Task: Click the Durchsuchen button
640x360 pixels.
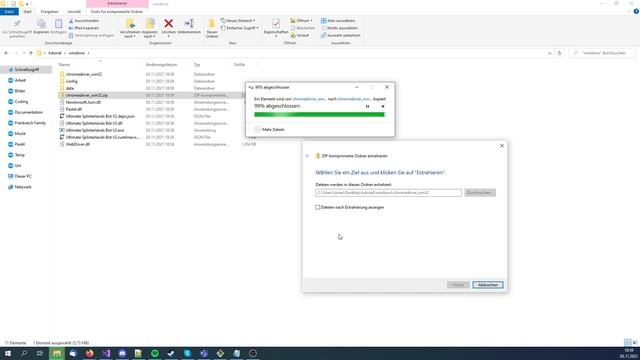Action: click(x=480, y=193)
